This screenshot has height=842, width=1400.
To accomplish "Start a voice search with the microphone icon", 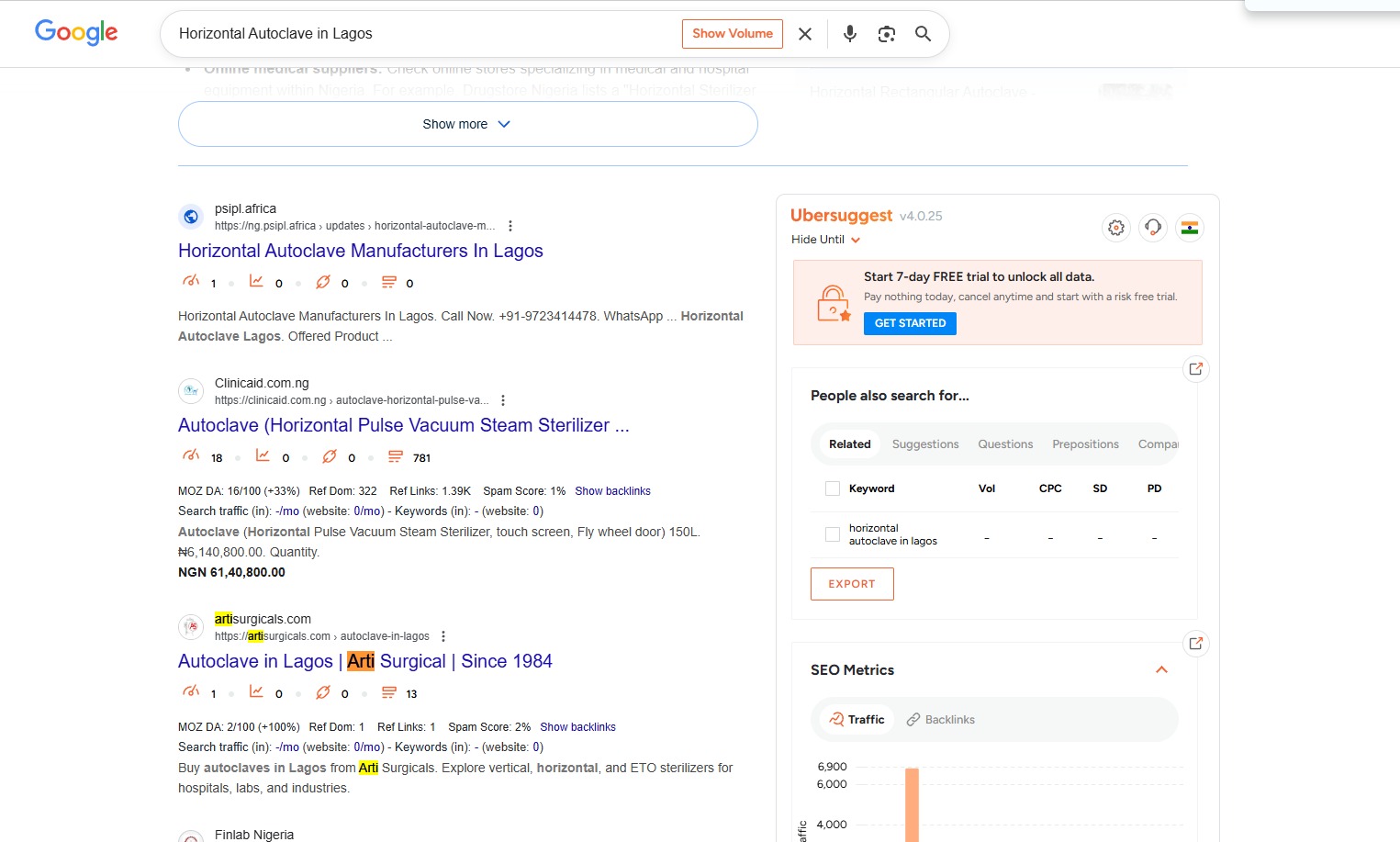I will click(850, 34).
